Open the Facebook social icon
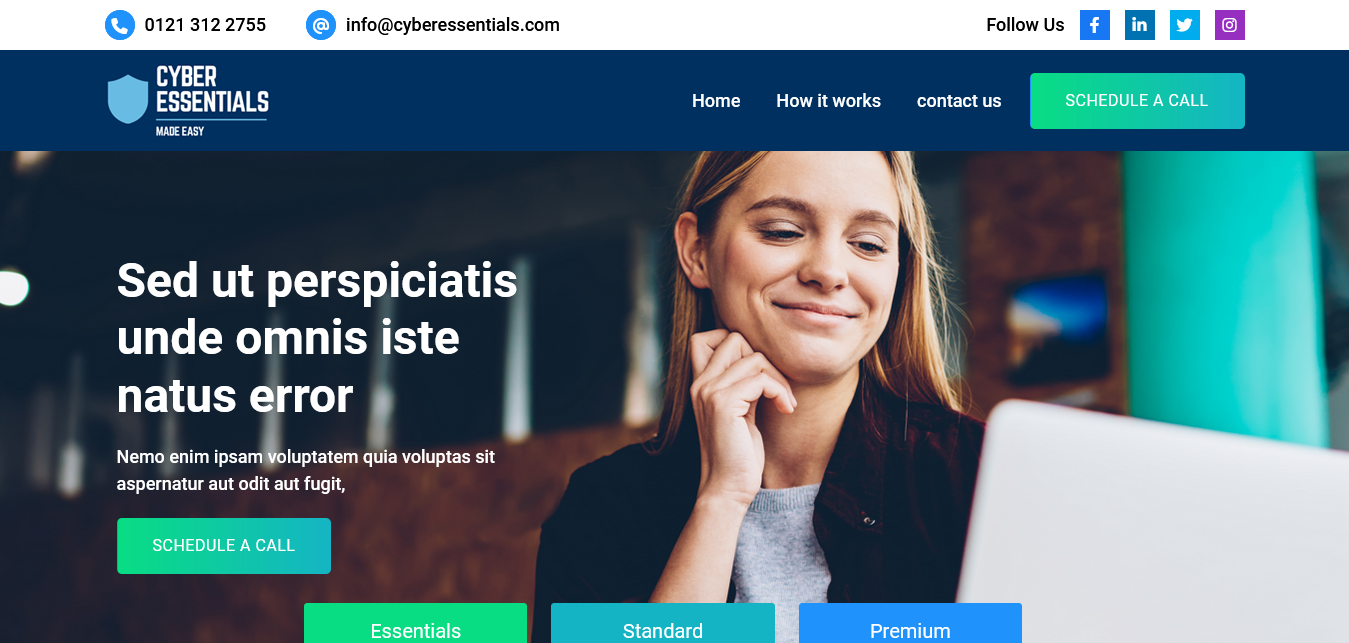1349x643 pixels. coord(1095,25)
